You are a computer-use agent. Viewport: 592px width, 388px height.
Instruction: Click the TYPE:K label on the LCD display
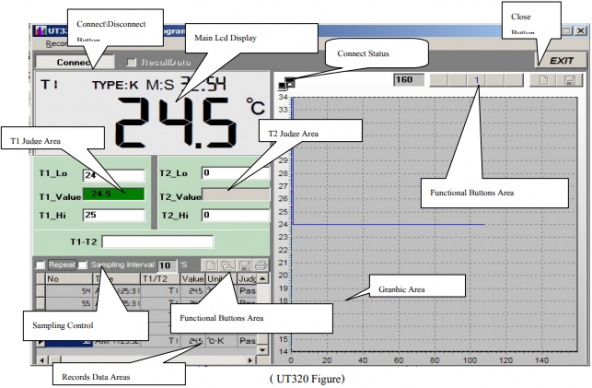[x=115, y=85]
